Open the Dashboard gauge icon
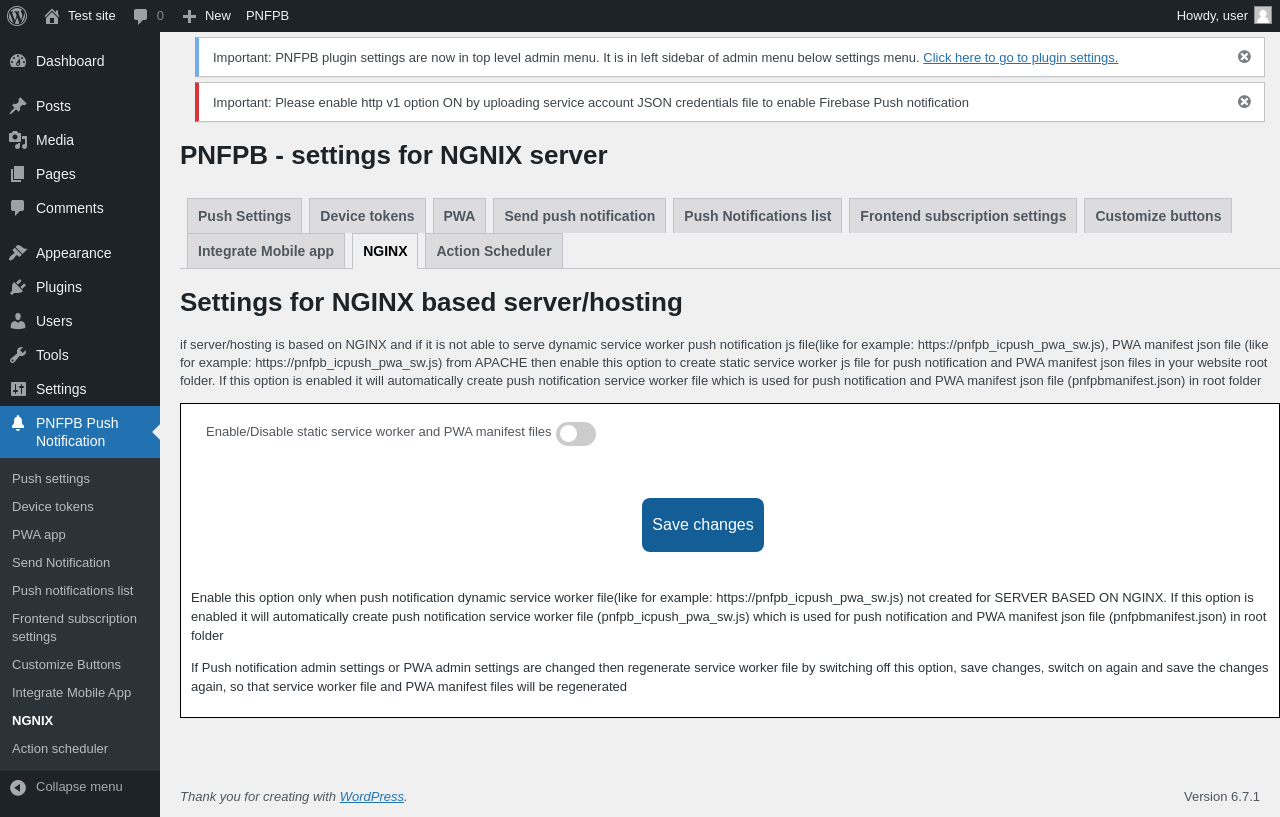This screenshot has width=1280, height=817. 18,61
